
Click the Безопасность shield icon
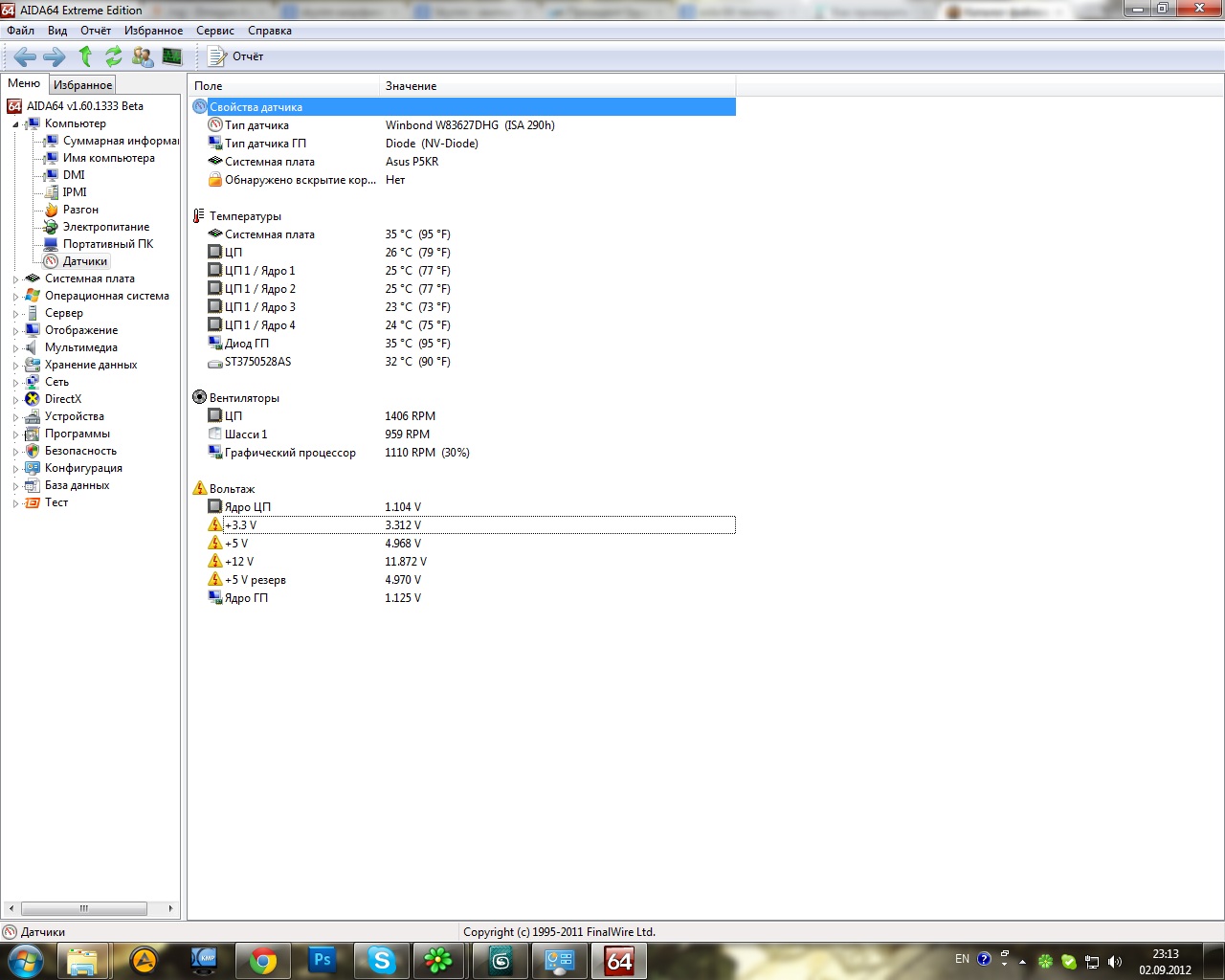point(33,451)
